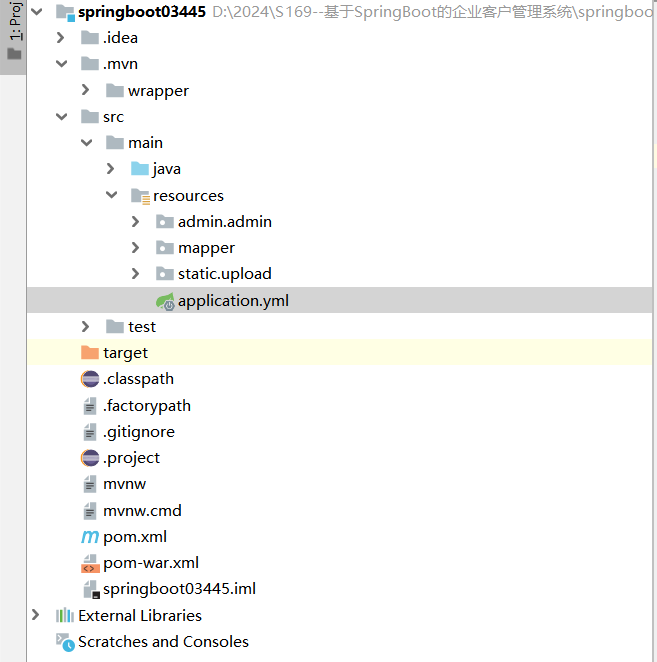Click the .classpath Eclipse icon
Screen dimensions: 657x662
click(90, 379)
